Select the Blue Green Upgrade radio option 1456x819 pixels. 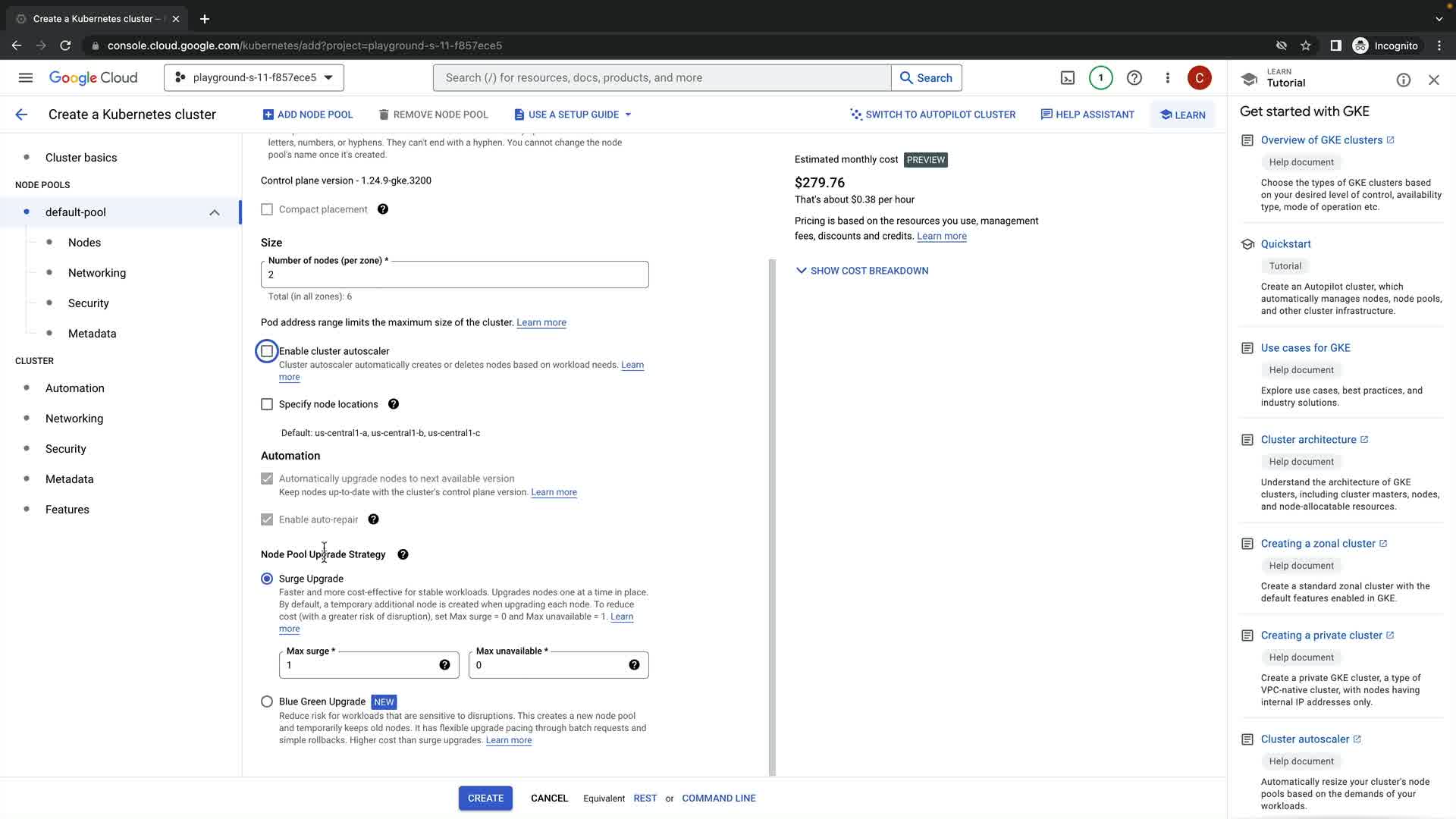267,701
